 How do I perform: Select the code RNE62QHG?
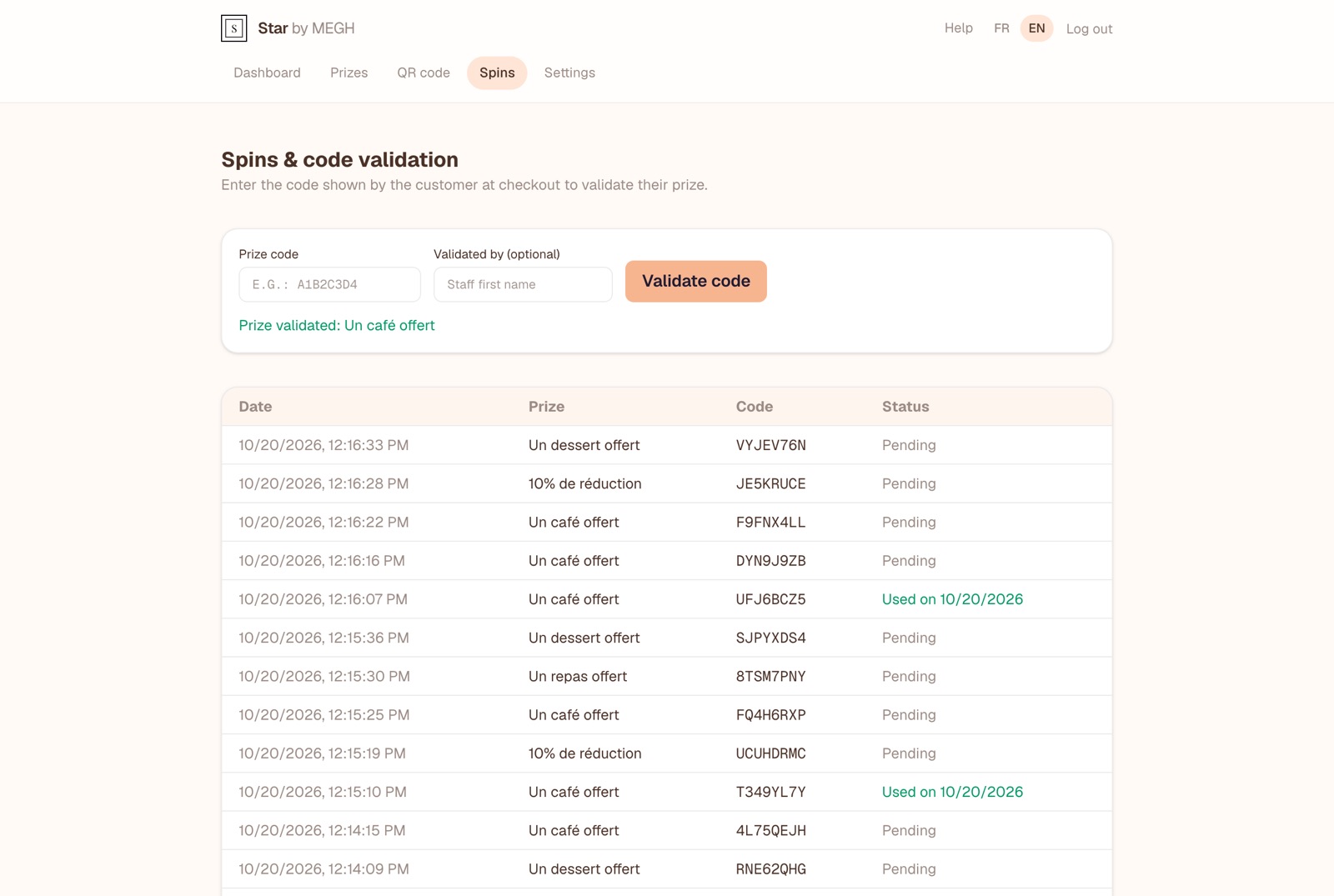771,869
